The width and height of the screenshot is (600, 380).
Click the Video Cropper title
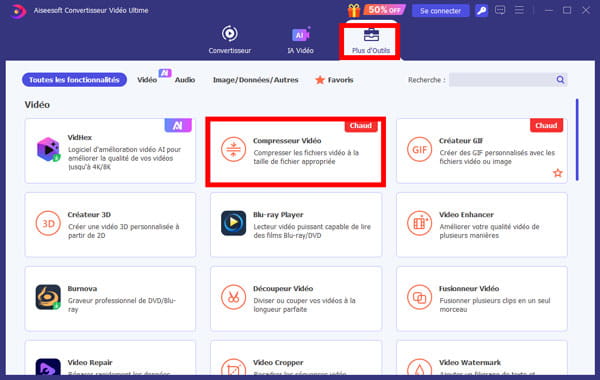point(278,362)
